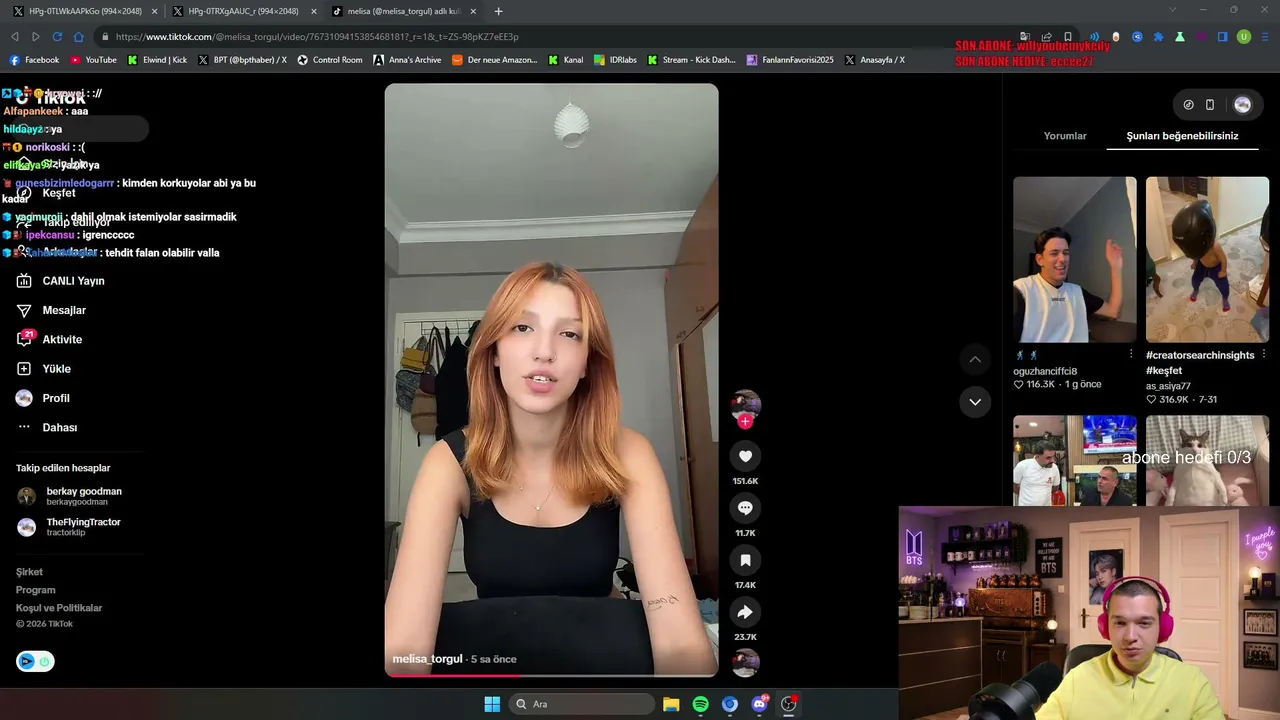The width and height of the screenshot is (1280, 720).
Task: Open the green flask extension icon
Action: pyautogui.click(x=1180, y=37)
